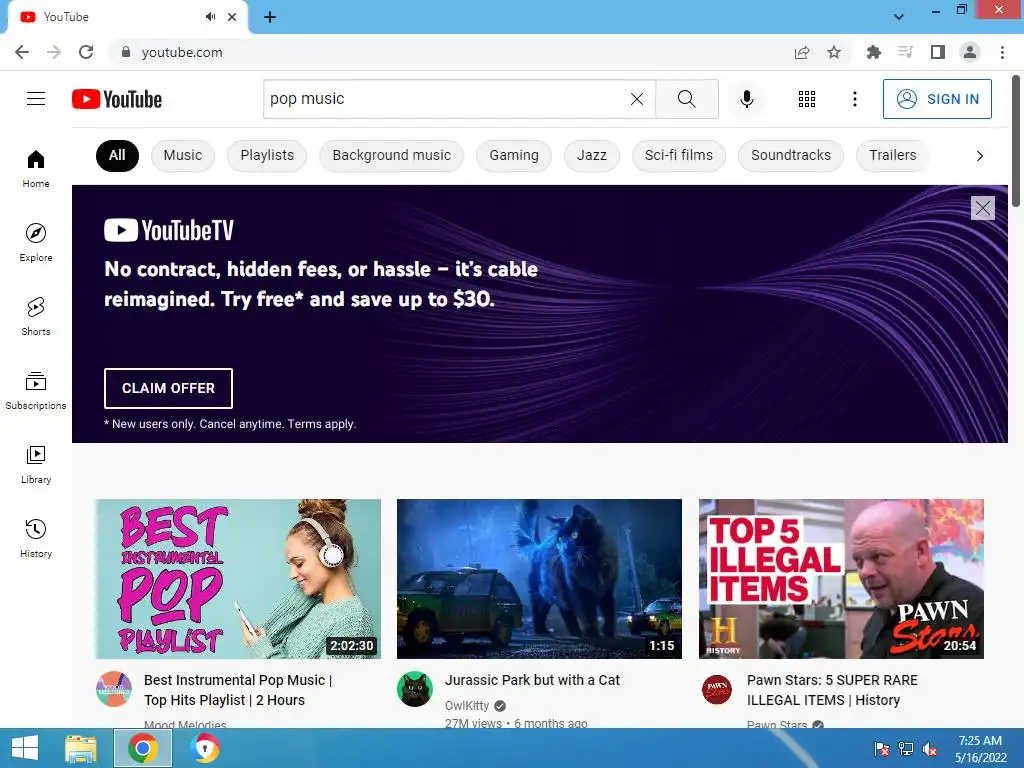Toggle Chrome side panel
This screenshot has width=1024, height=768.
pos(938,52)
